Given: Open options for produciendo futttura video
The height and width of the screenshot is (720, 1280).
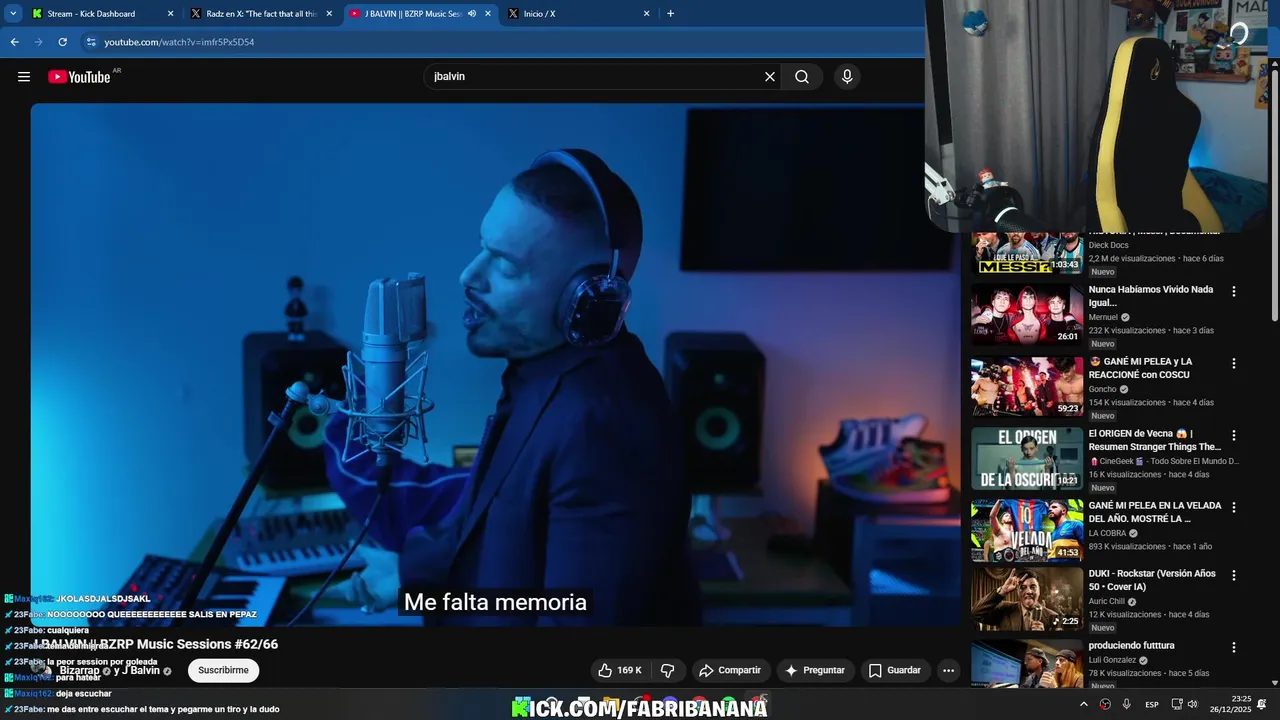Looking at the screenshot, I should 1233,647.
